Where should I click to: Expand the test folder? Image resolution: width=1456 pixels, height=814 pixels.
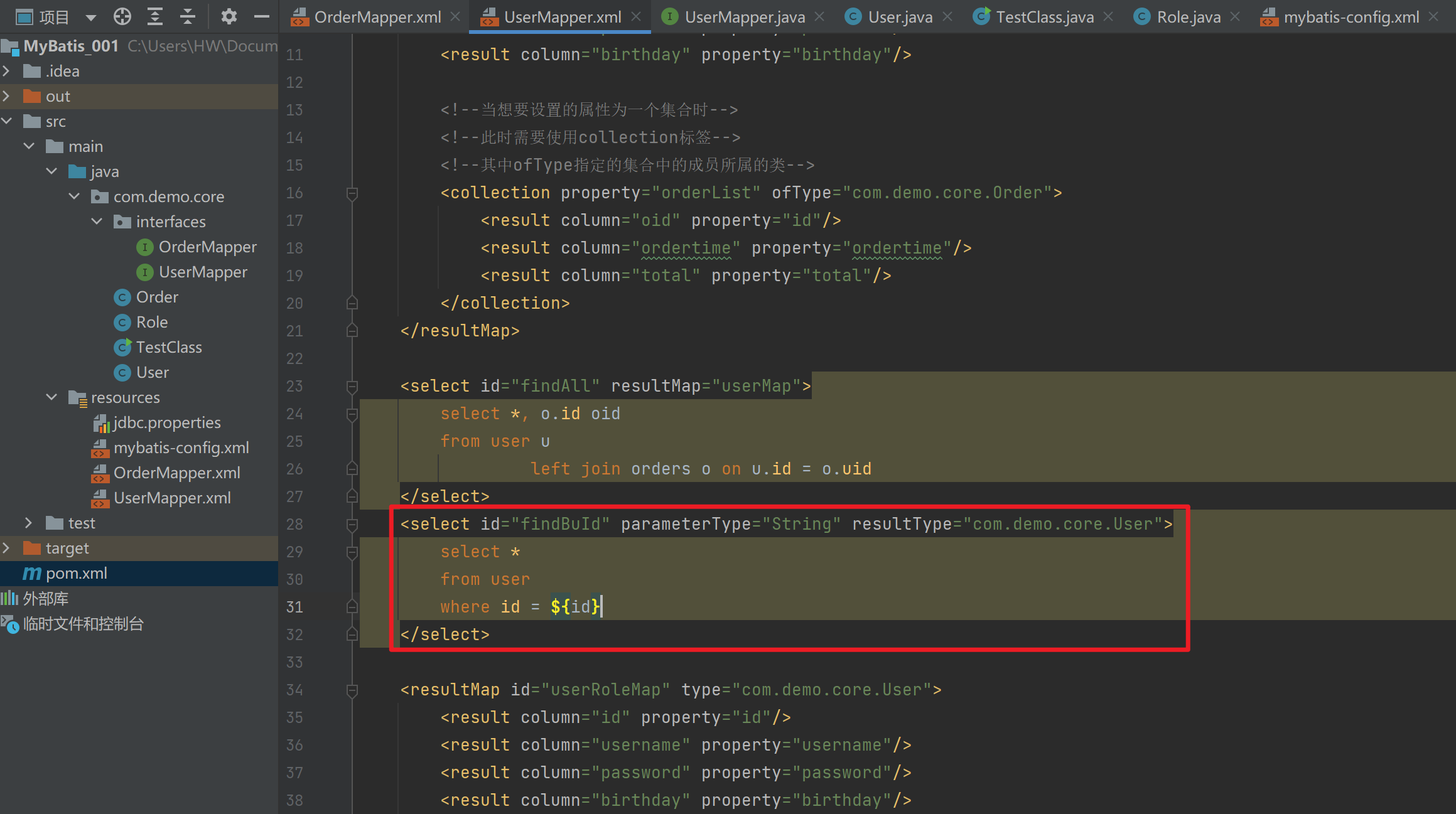(x=29, y=523)
